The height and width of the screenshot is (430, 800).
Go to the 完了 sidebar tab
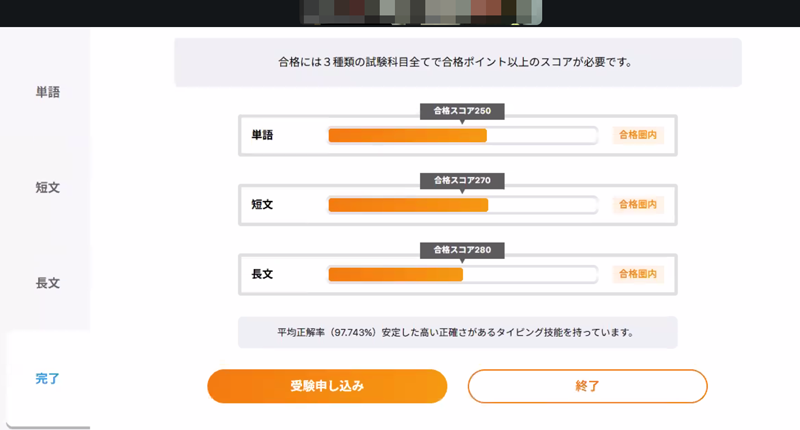click(x=48, y=378)
